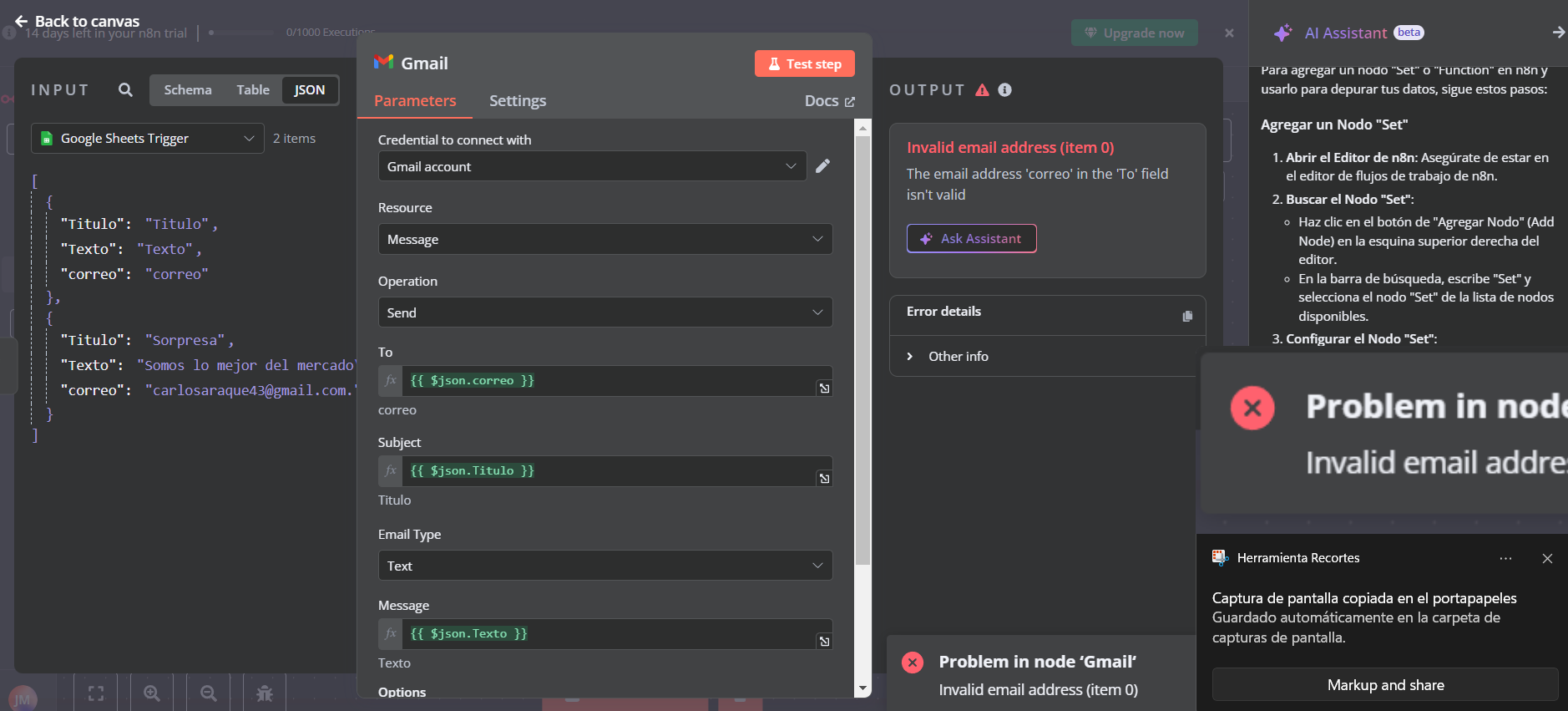Open the Google Sheets Trigger node dropdown
1568x711 pixels.
148,139
